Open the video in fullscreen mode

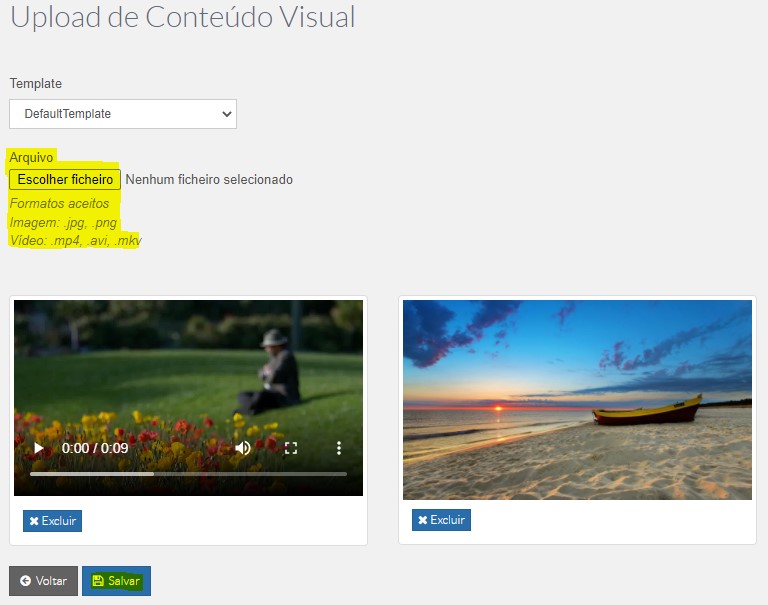pos(291,448)
